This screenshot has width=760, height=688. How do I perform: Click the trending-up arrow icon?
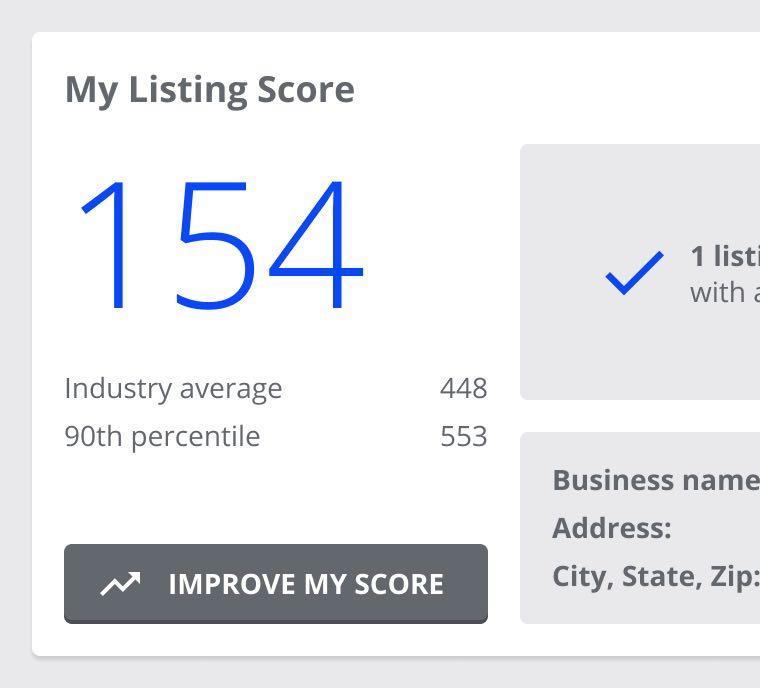pyautogui.click(x=121, y=584)
